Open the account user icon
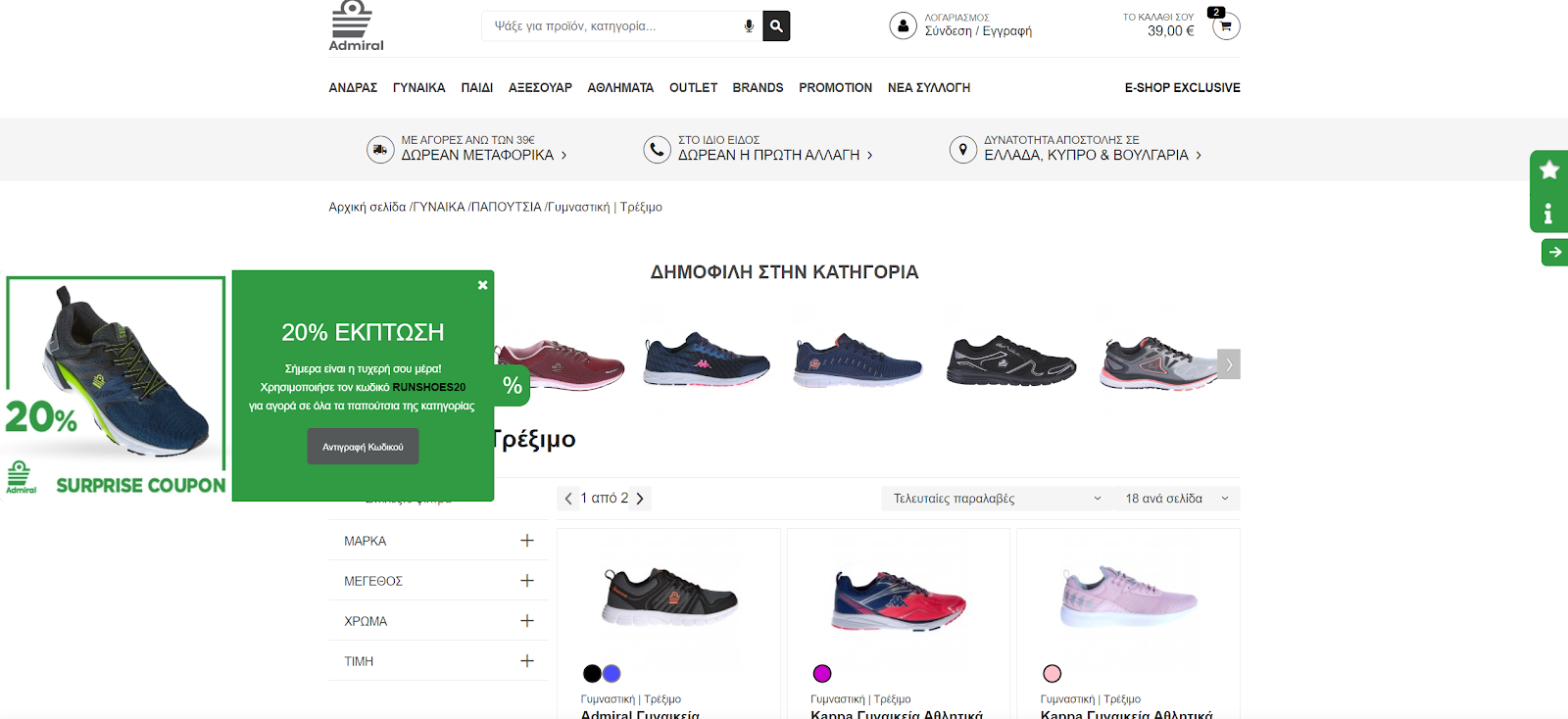1568x719 pixels. point(903,25)
